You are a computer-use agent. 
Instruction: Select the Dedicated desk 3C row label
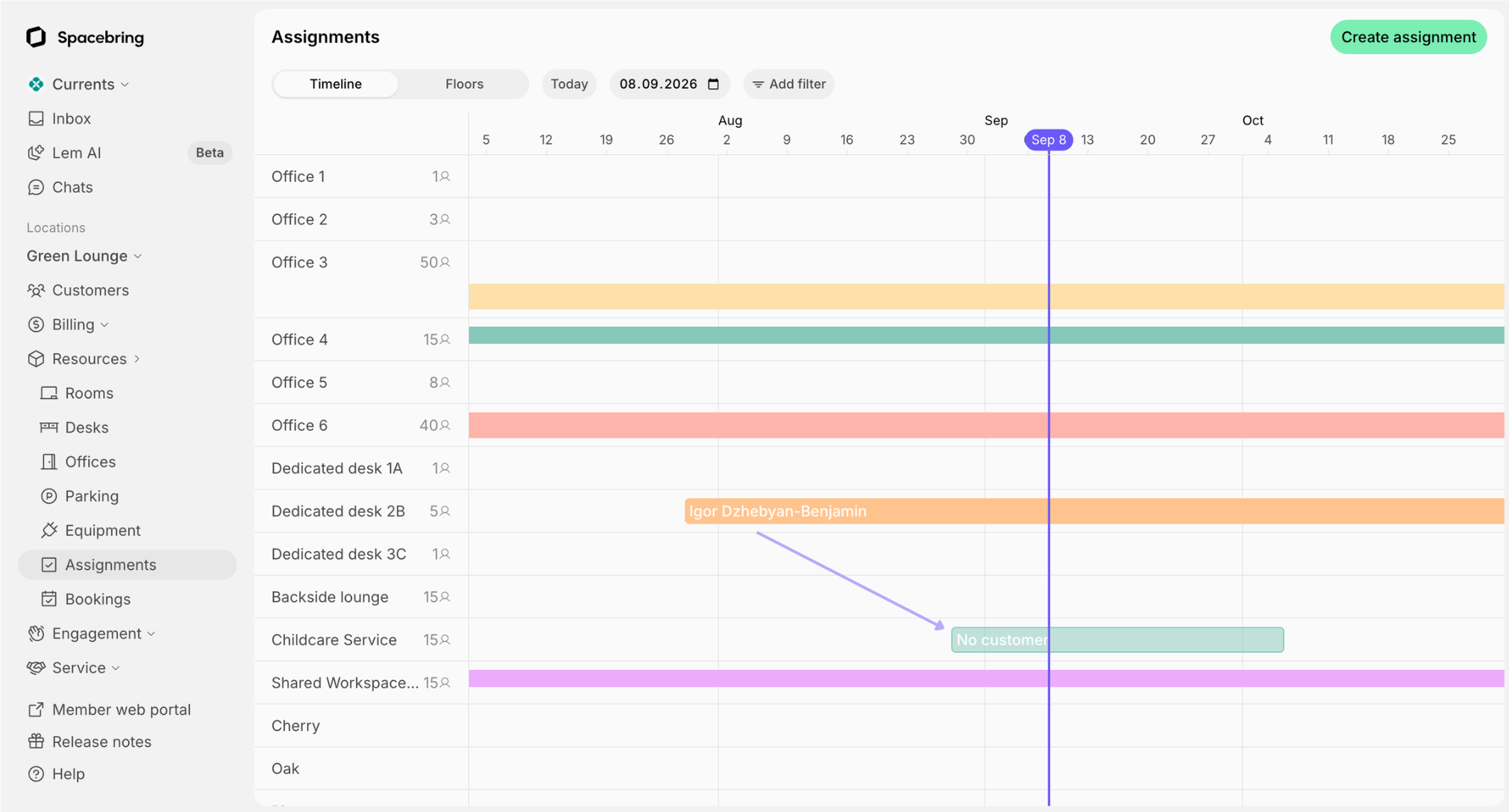tap(339, 554)
